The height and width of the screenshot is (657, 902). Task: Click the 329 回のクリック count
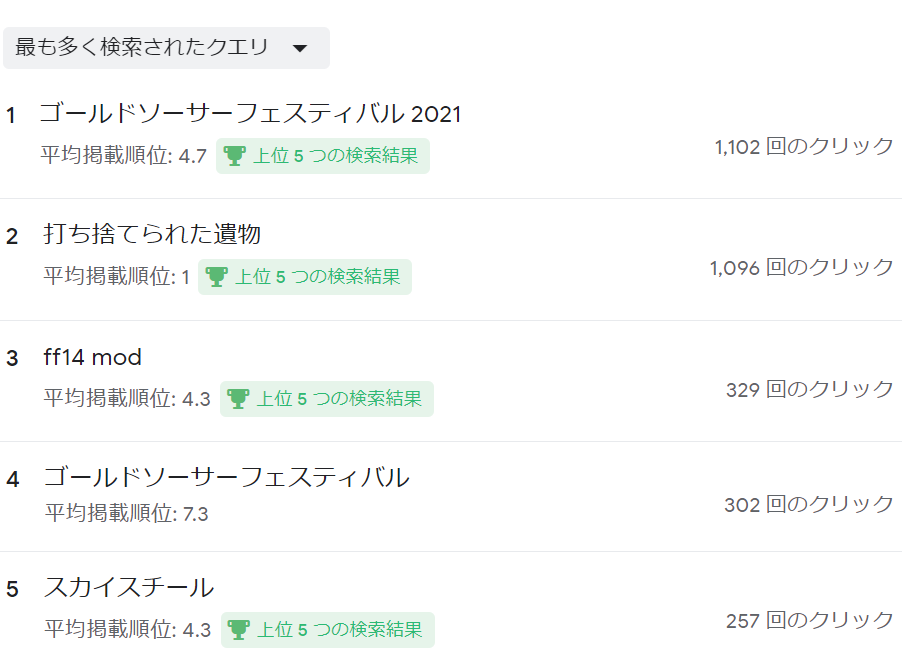(809, 389)
